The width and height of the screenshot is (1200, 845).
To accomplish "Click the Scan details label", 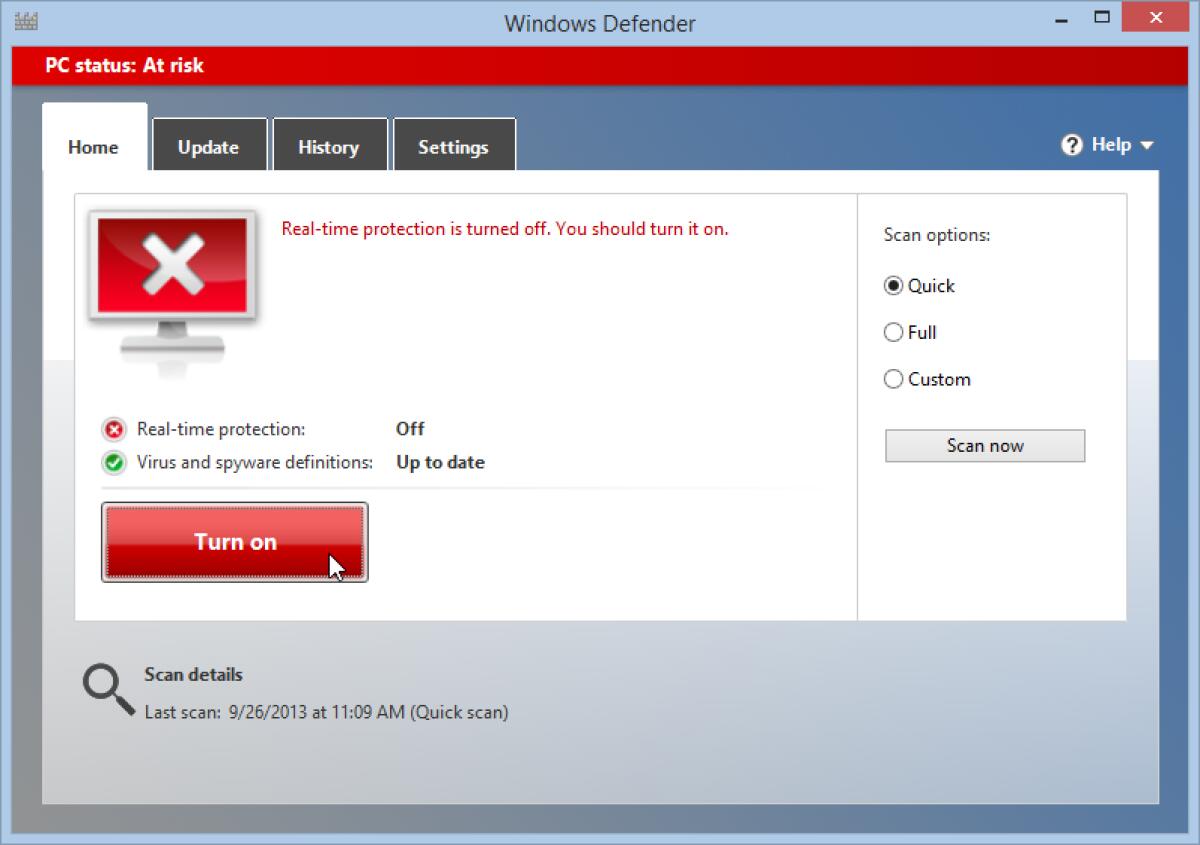I will (192, 674).
